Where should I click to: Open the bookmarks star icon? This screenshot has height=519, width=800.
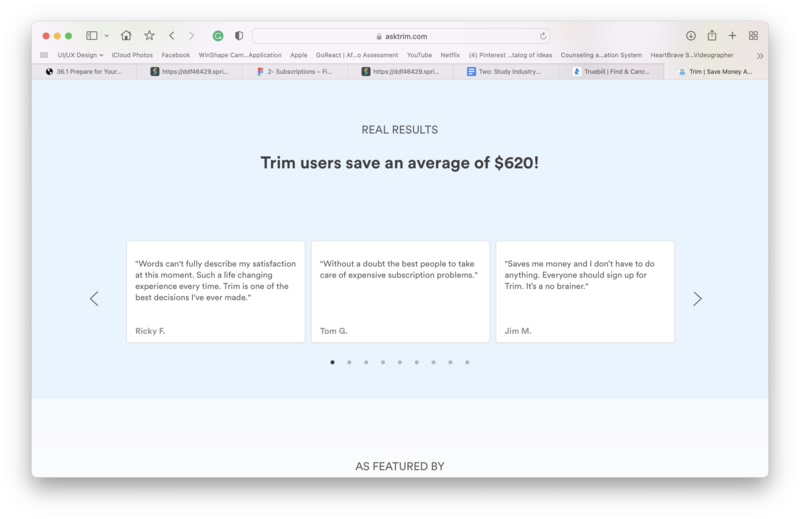coord(149,35)
